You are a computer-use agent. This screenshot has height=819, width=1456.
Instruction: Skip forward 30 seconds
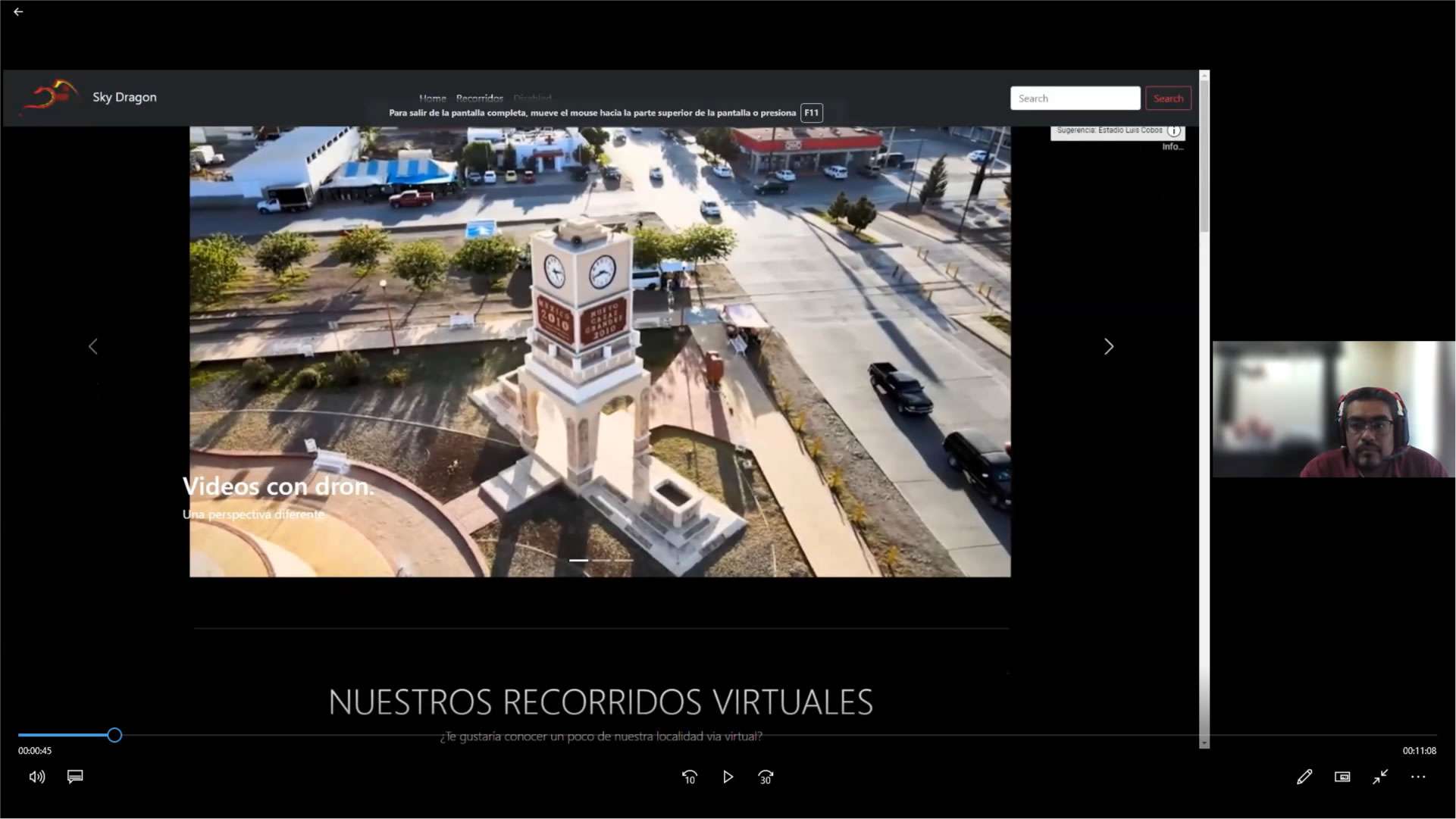[766, 777]
